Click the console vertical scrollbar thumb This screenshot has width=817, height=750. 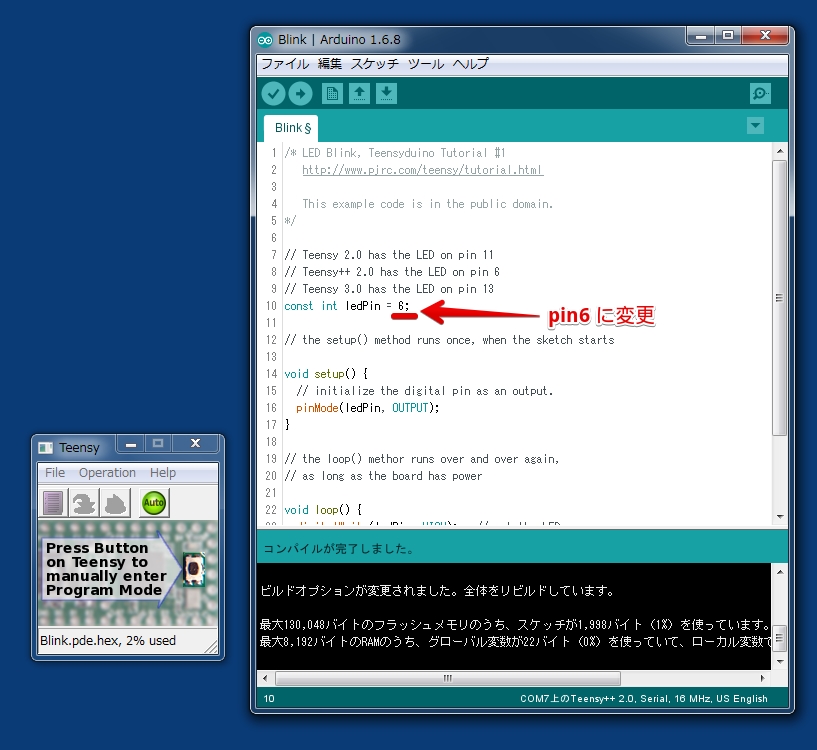click(x=779, y=638)
